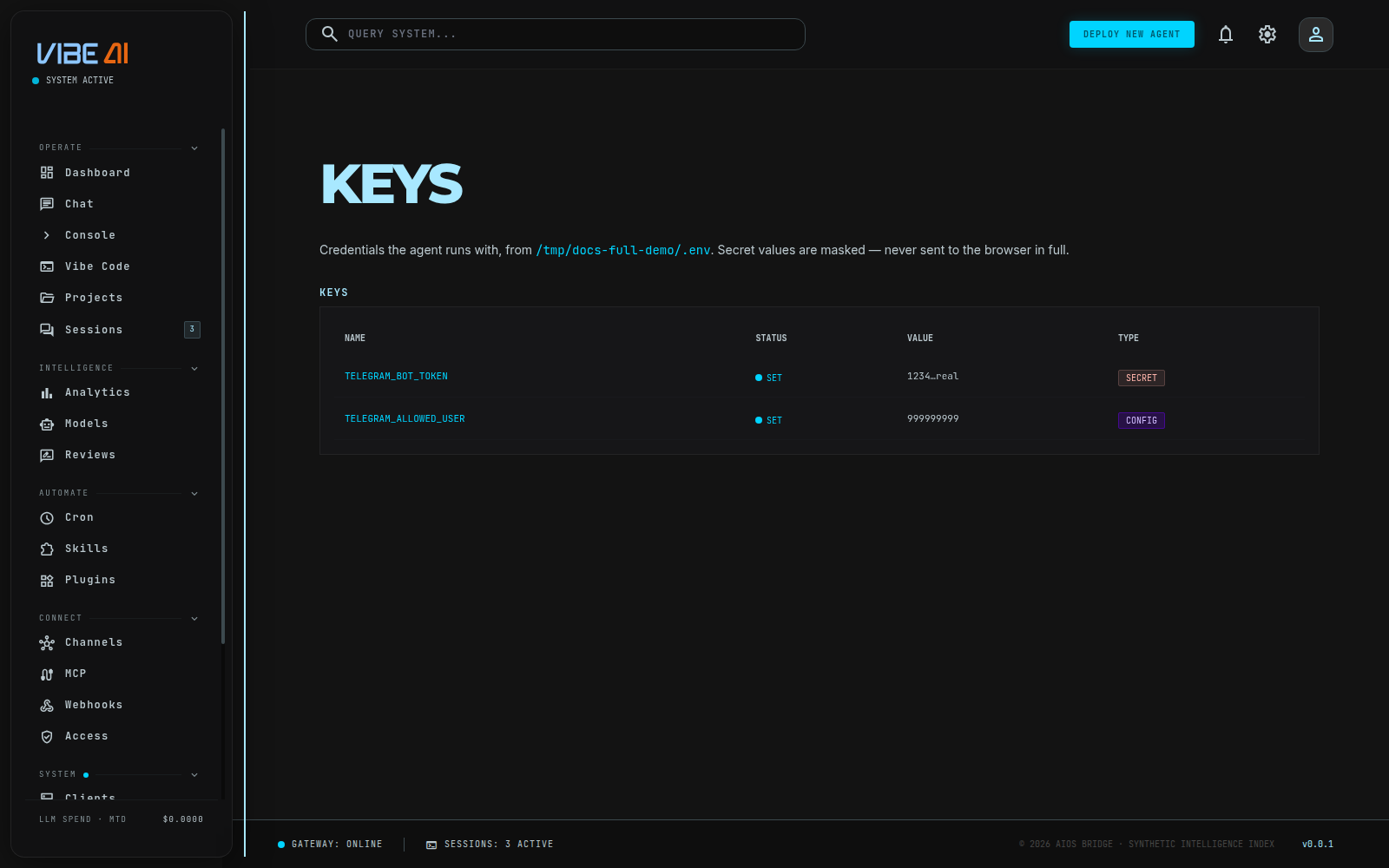
Task: Click Gateway: Online status
Action: [330, 845]
